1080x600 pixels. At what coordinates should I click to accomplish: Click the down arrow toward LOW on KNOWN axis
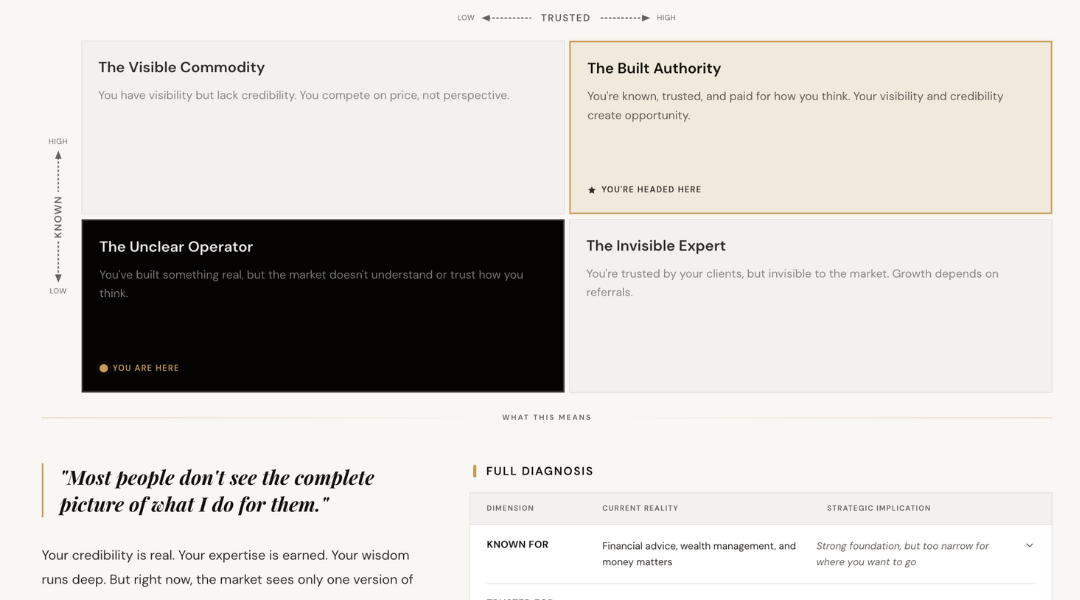58,262
